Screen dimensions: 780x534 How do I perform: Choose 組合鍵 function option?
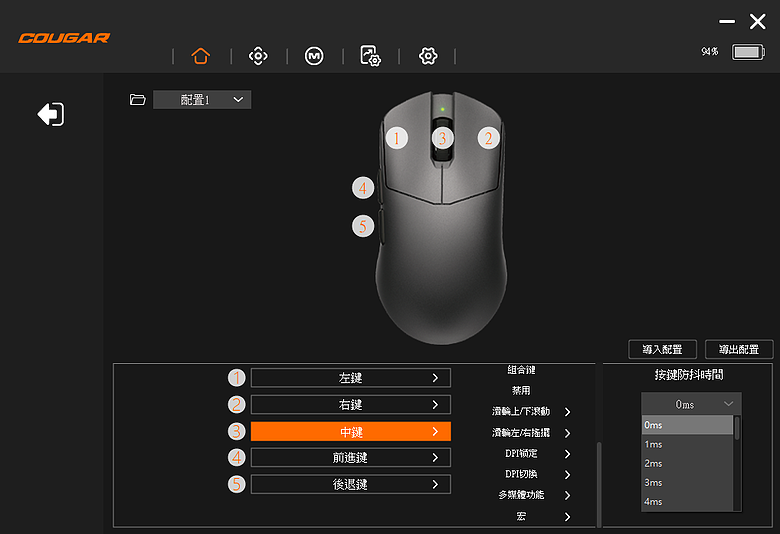[521, 370]
